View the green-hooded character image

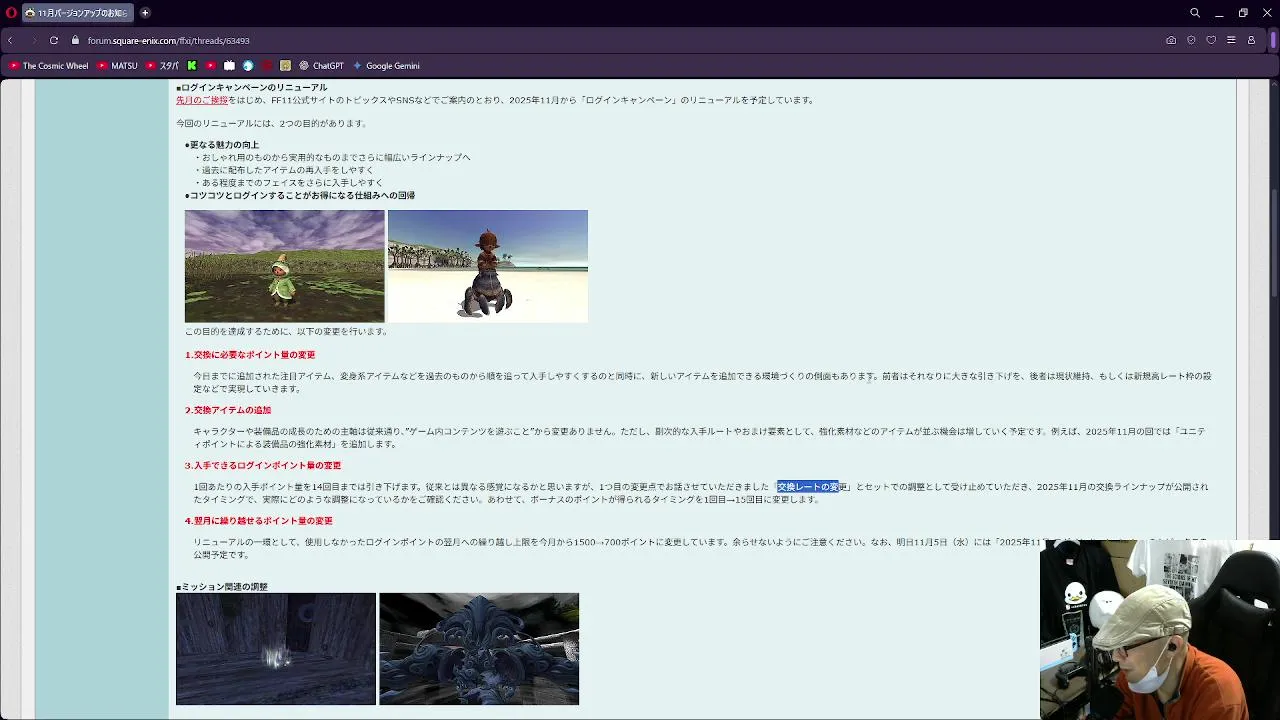[x=284, y=266]
